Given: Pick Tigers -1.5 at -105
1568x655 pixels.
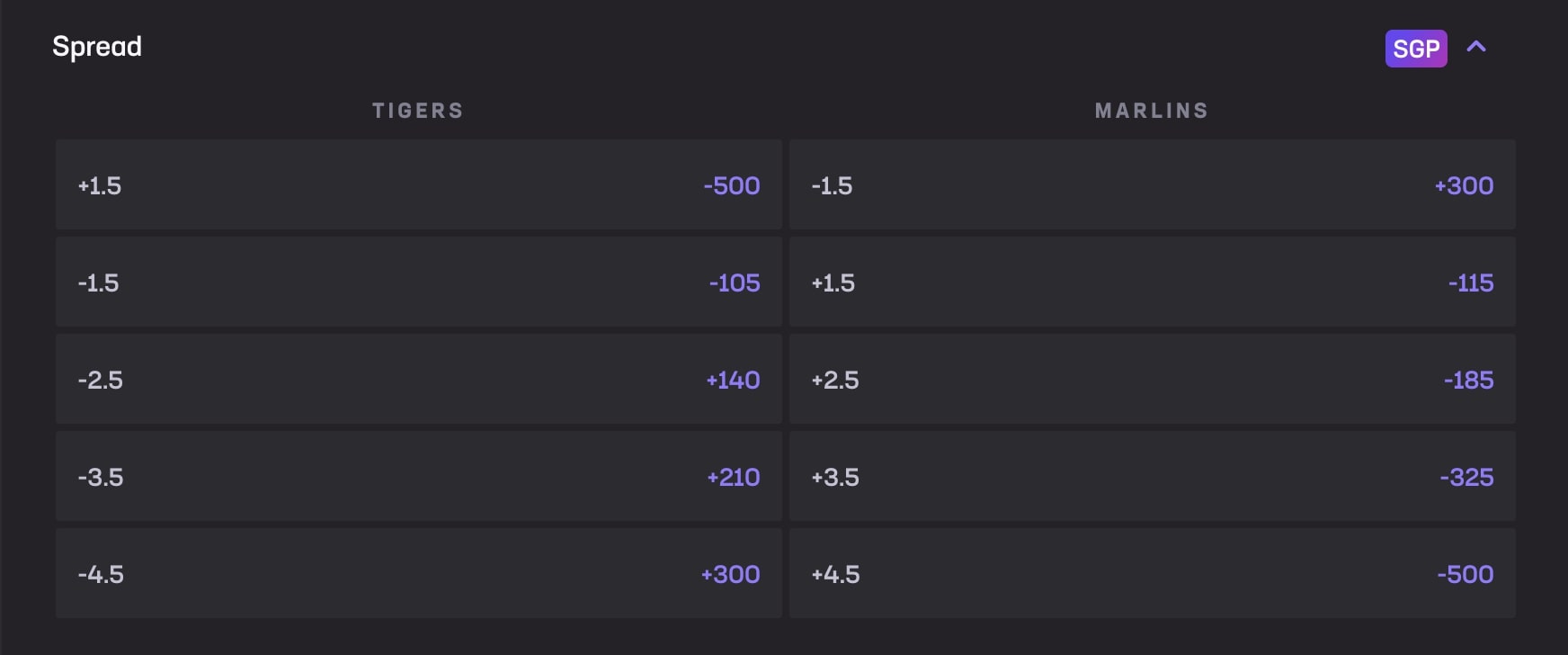Looking at the screenshot, I should coord(418,283).
